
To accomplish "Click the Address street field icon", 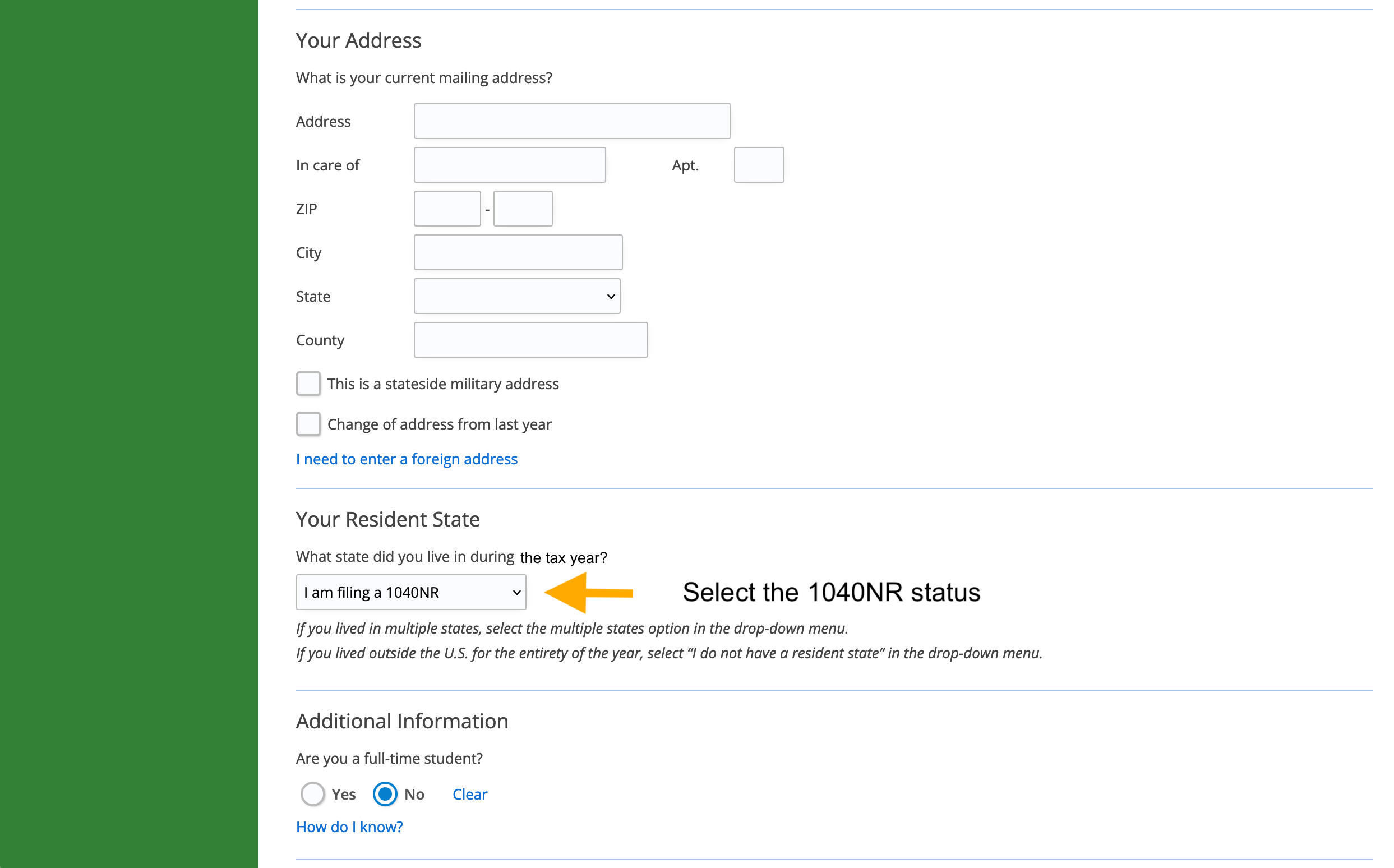I will point(571,121).
